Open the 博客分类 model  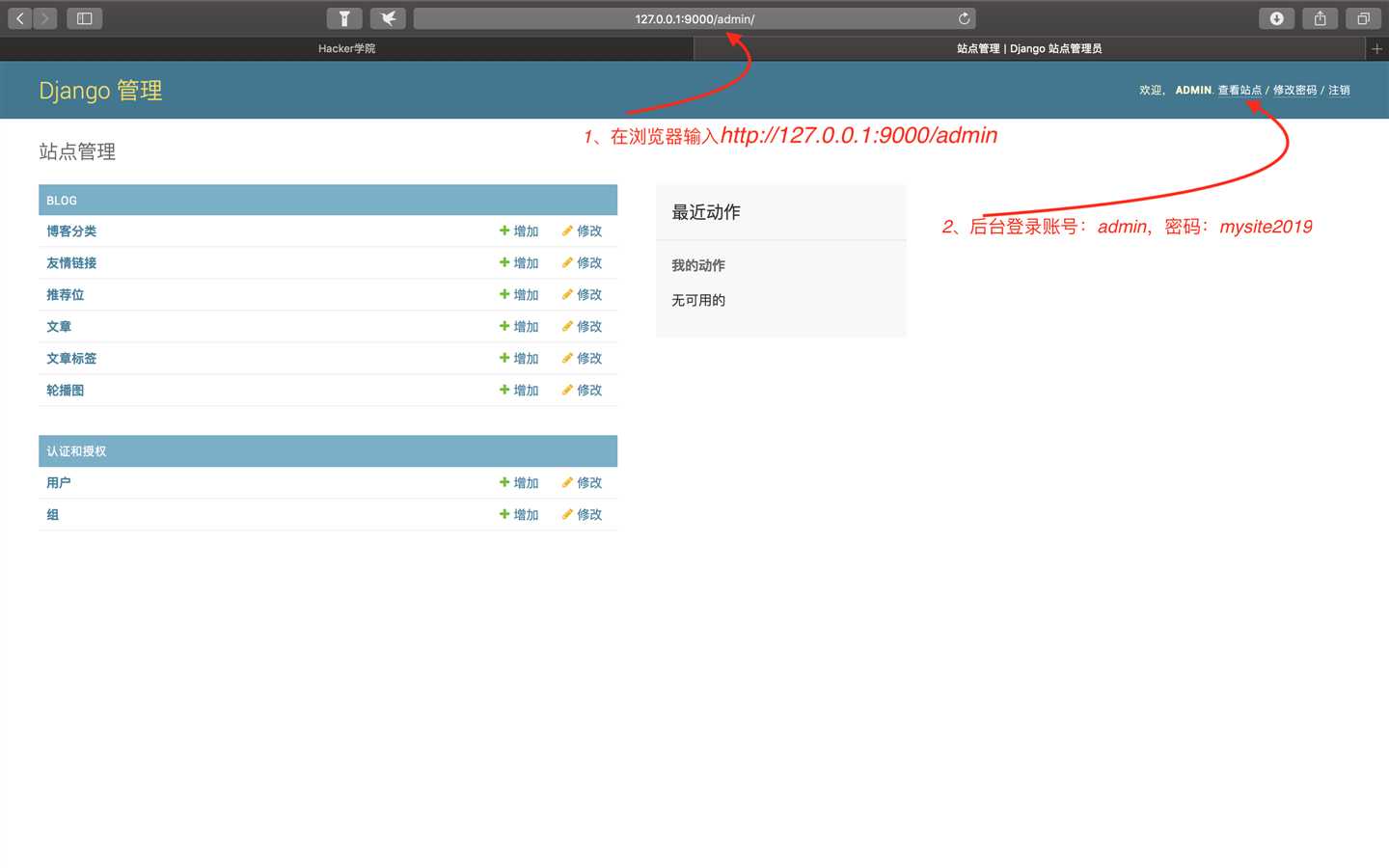(x=71, y=231)
